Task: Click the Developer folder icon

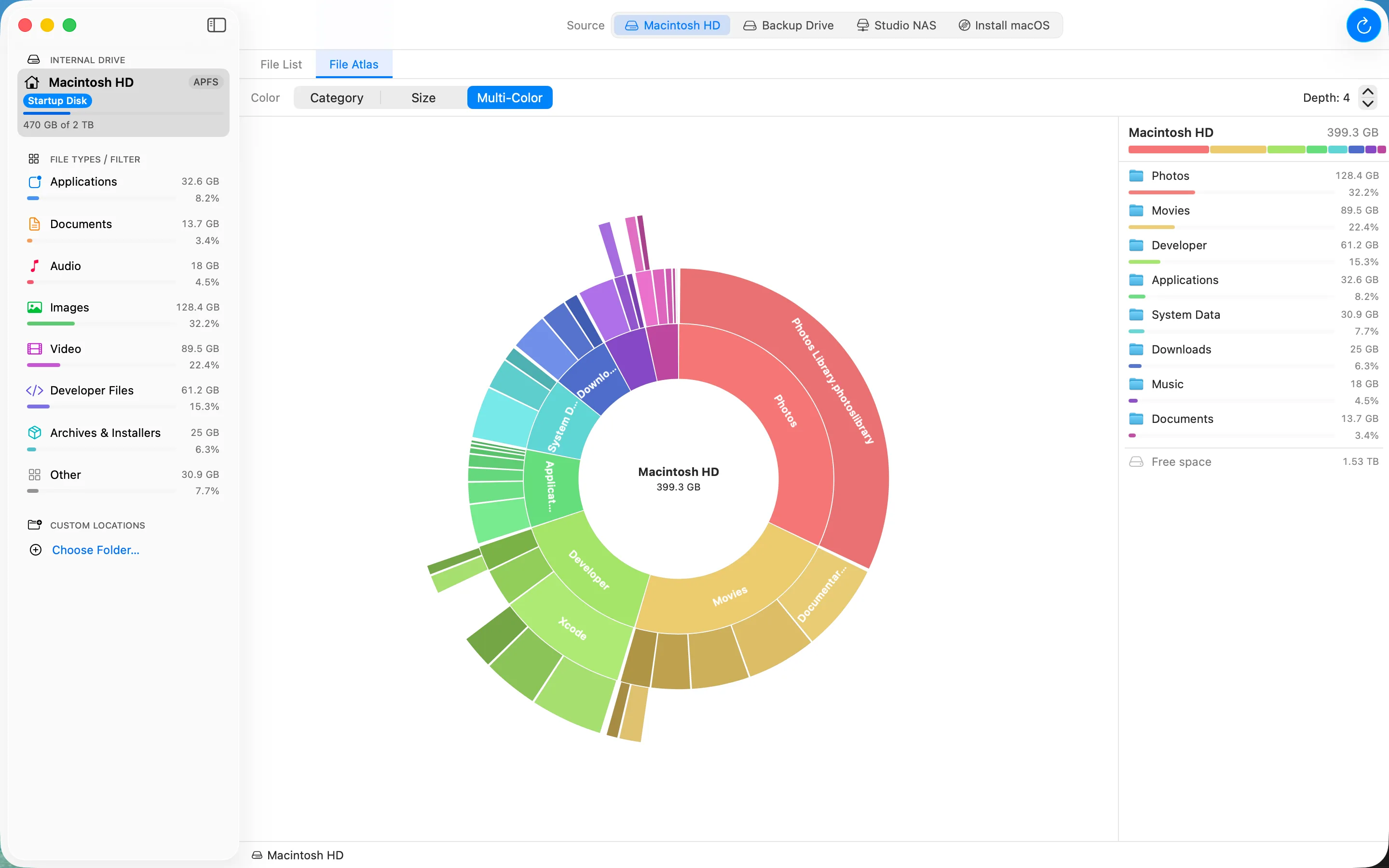Action: [x=1136, y=245]
